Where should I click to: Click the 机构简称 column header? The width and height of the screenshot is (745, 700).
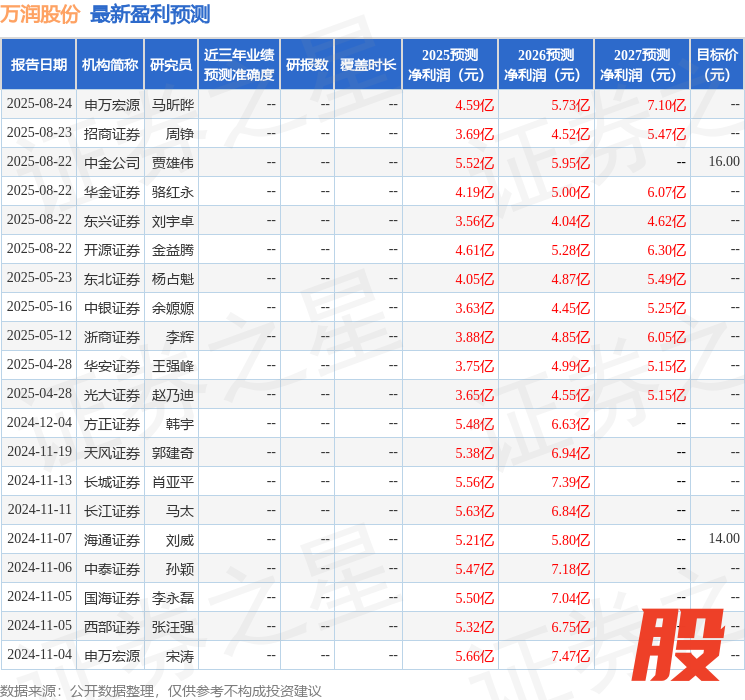110,64
